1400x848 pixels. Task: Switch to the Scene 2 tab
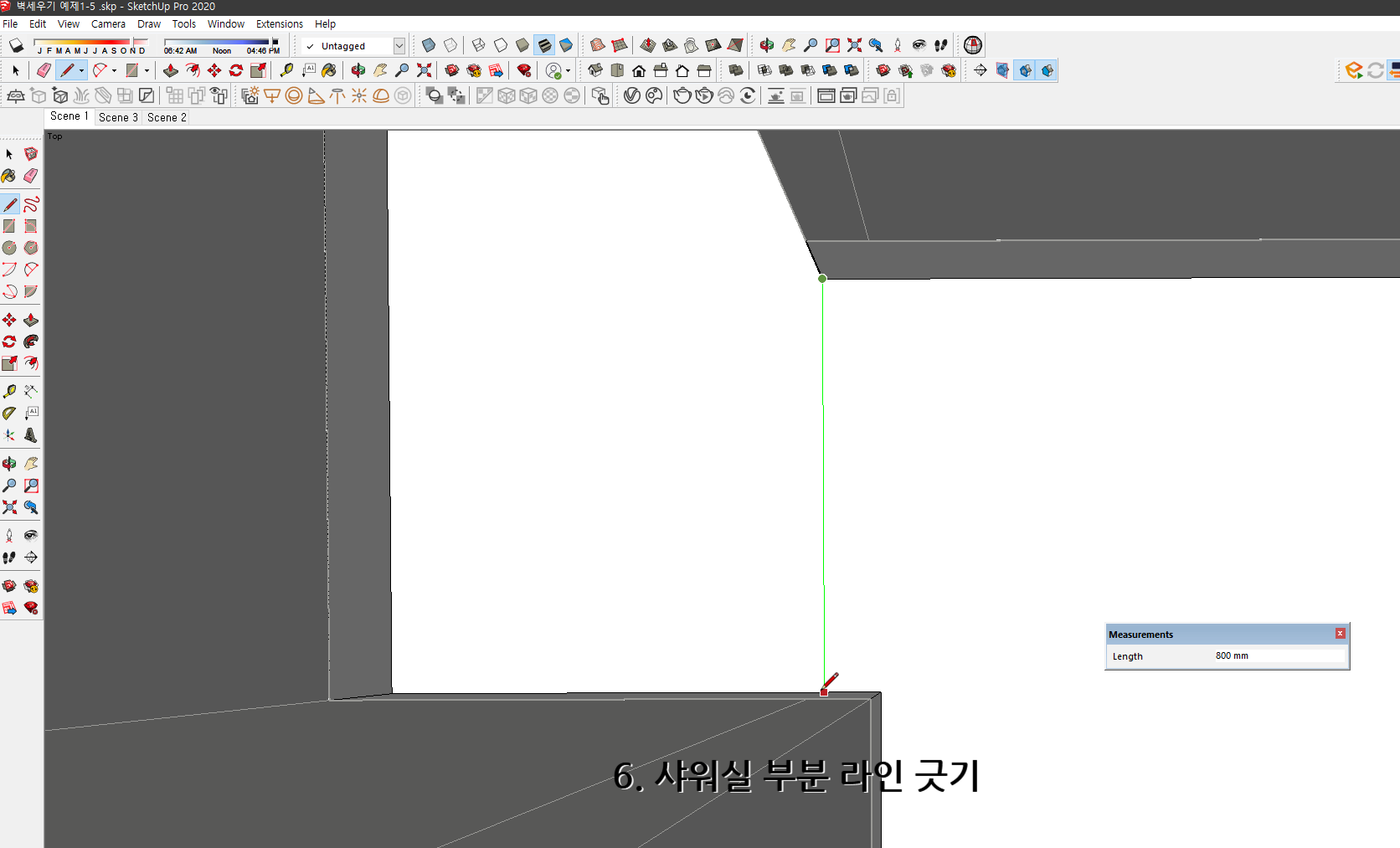(x=166, y=117)
